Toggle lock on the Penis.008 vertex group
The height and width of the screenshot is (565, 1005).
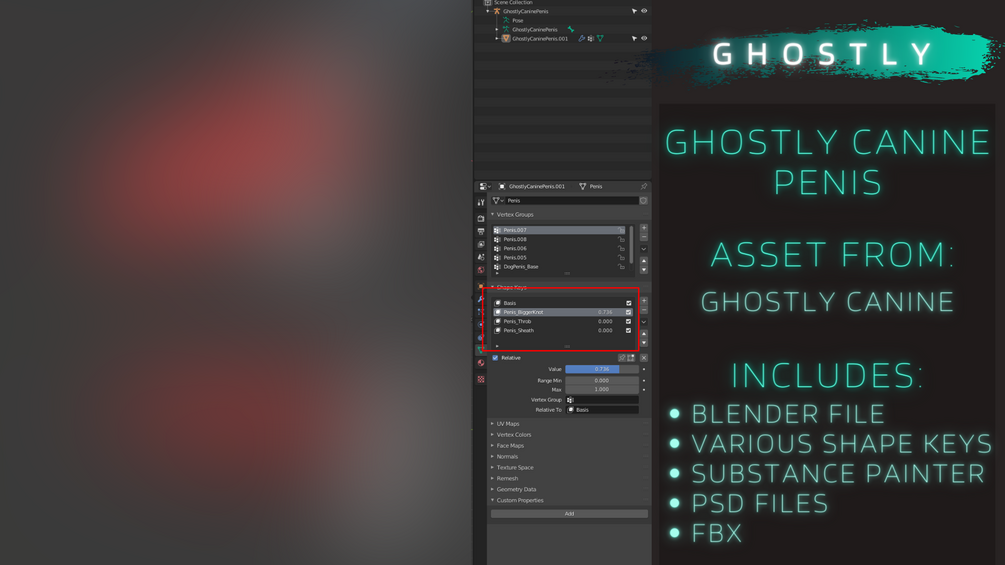[621, 240]
